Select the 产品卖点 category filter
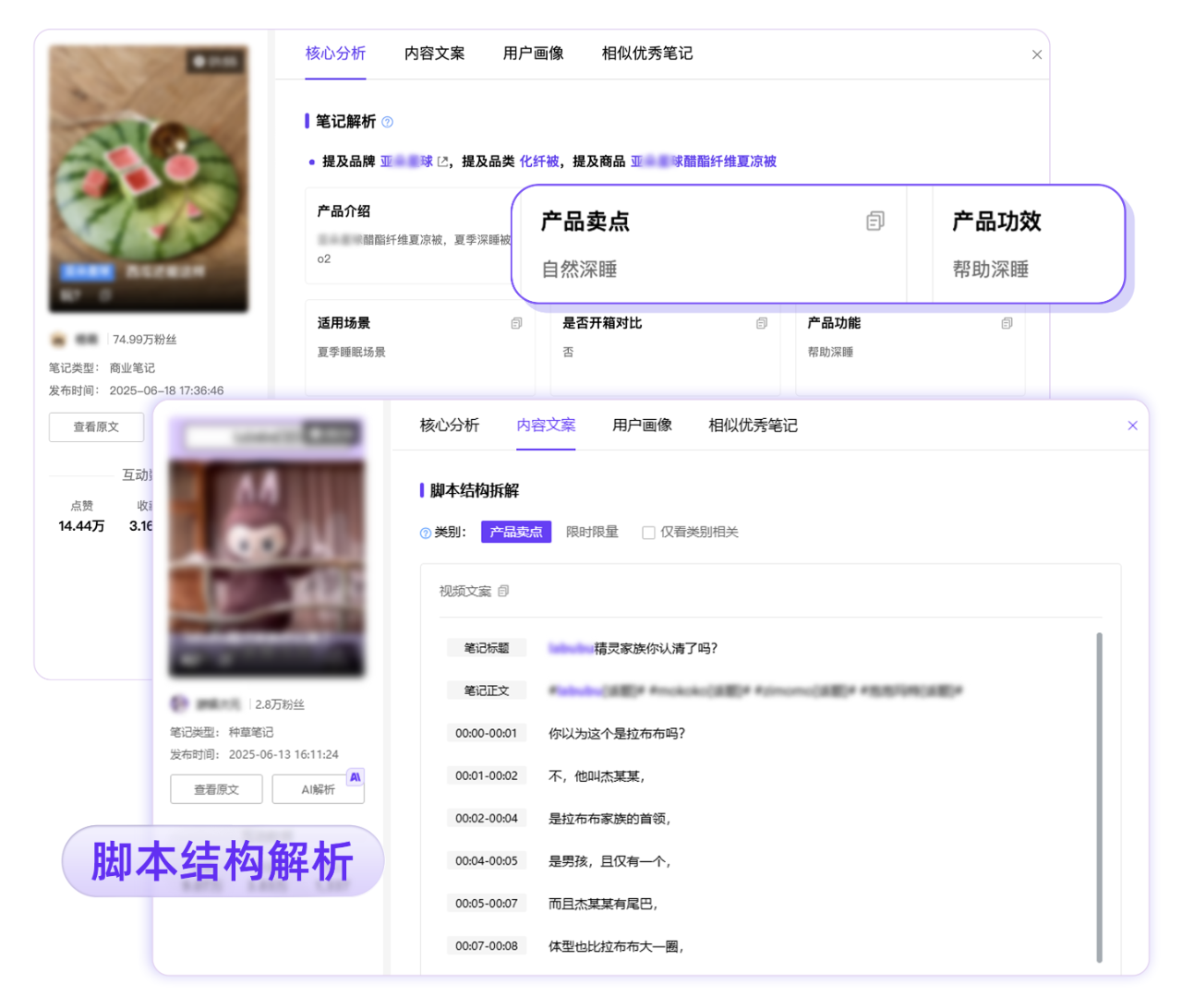This screenshot has height=1008, width=1182. (515, 532)
